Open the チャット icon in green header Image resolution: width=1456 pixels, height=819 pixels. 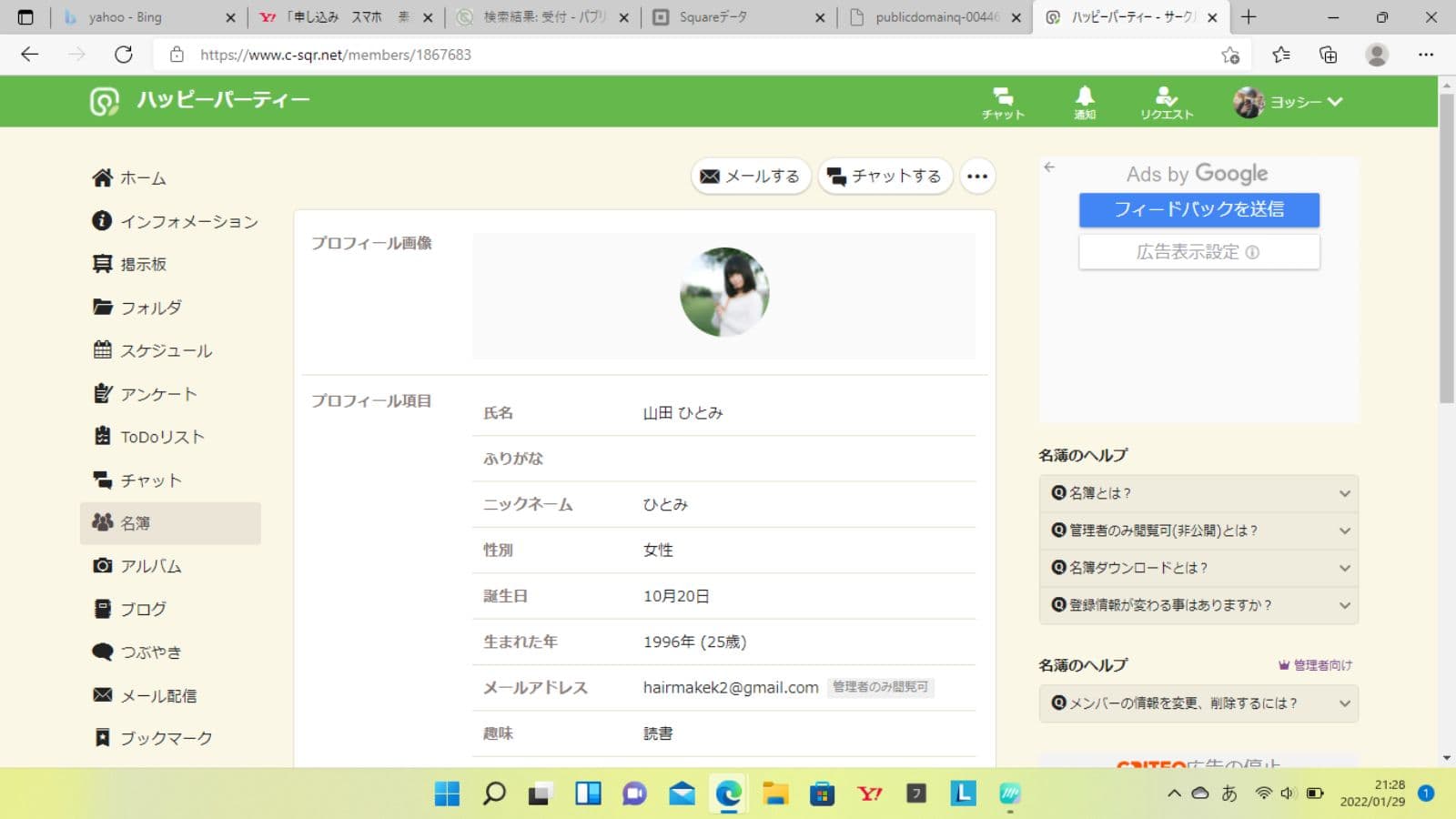(1003, 102)
